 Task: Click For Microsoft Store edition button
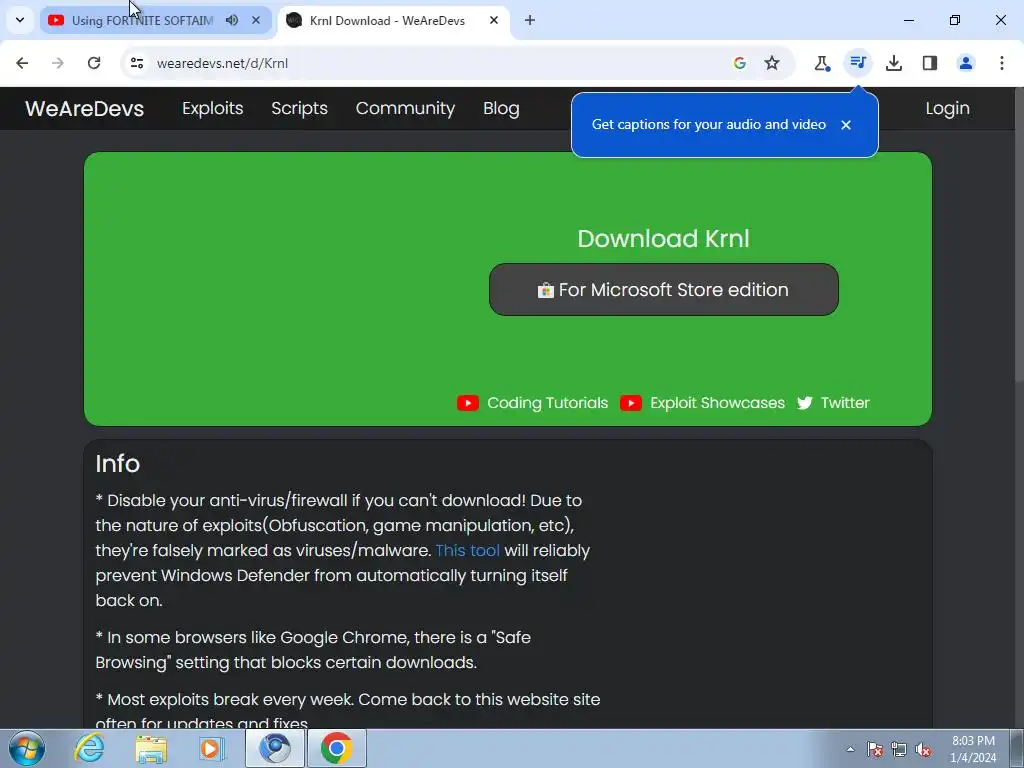coord(664,289)
